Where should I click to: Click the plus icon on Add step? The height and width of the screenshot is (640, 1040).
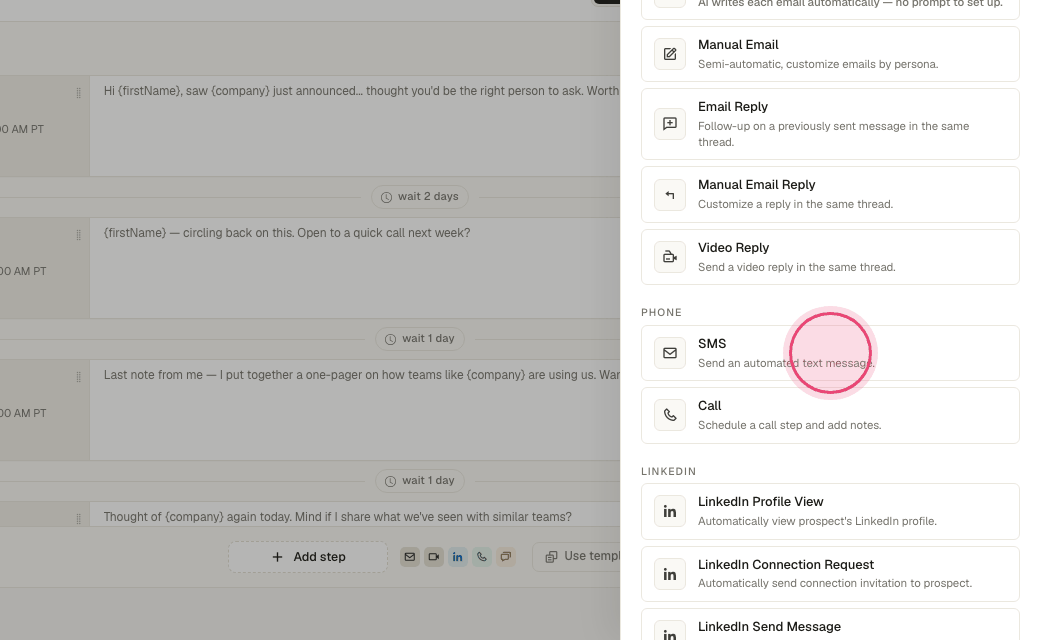click(277, 557)
